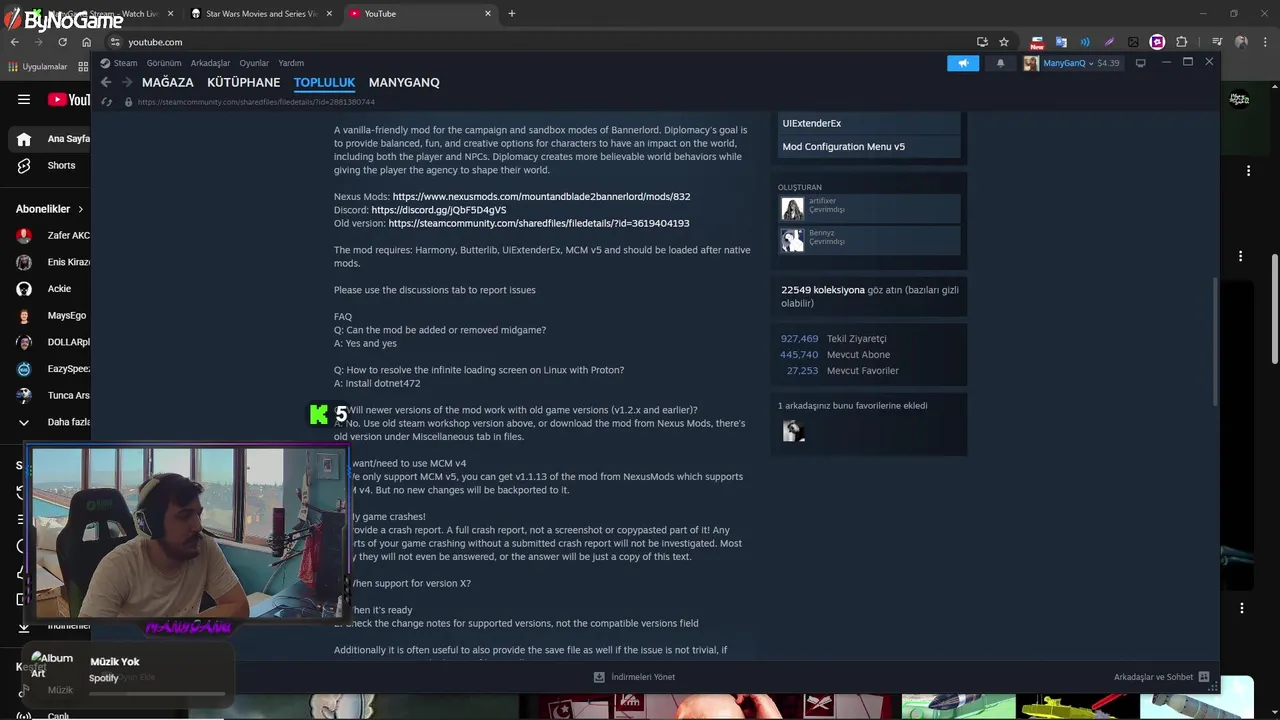Viewport: 1280px width, 720px height.
Task: Close the YouTube browser tab
Action: [x=488, y=14]
